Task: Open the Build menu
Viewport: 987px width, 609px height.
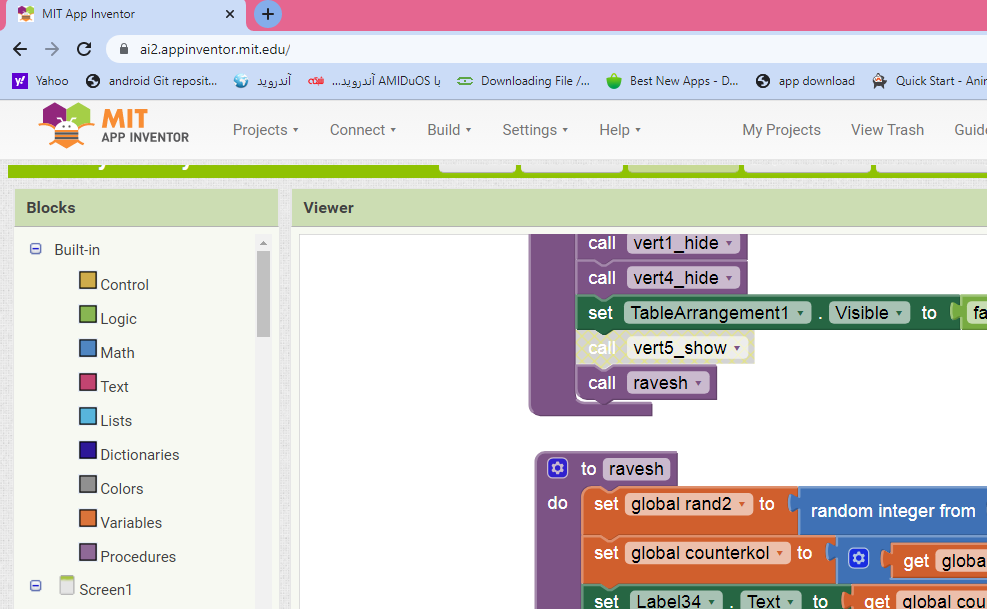Action: (x=449, y=130)
